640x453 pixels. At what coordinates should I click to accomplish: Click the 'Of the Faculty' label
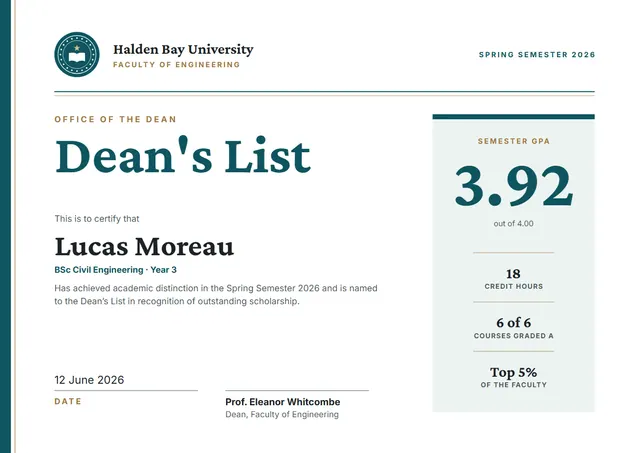click(x=513, y=385)
